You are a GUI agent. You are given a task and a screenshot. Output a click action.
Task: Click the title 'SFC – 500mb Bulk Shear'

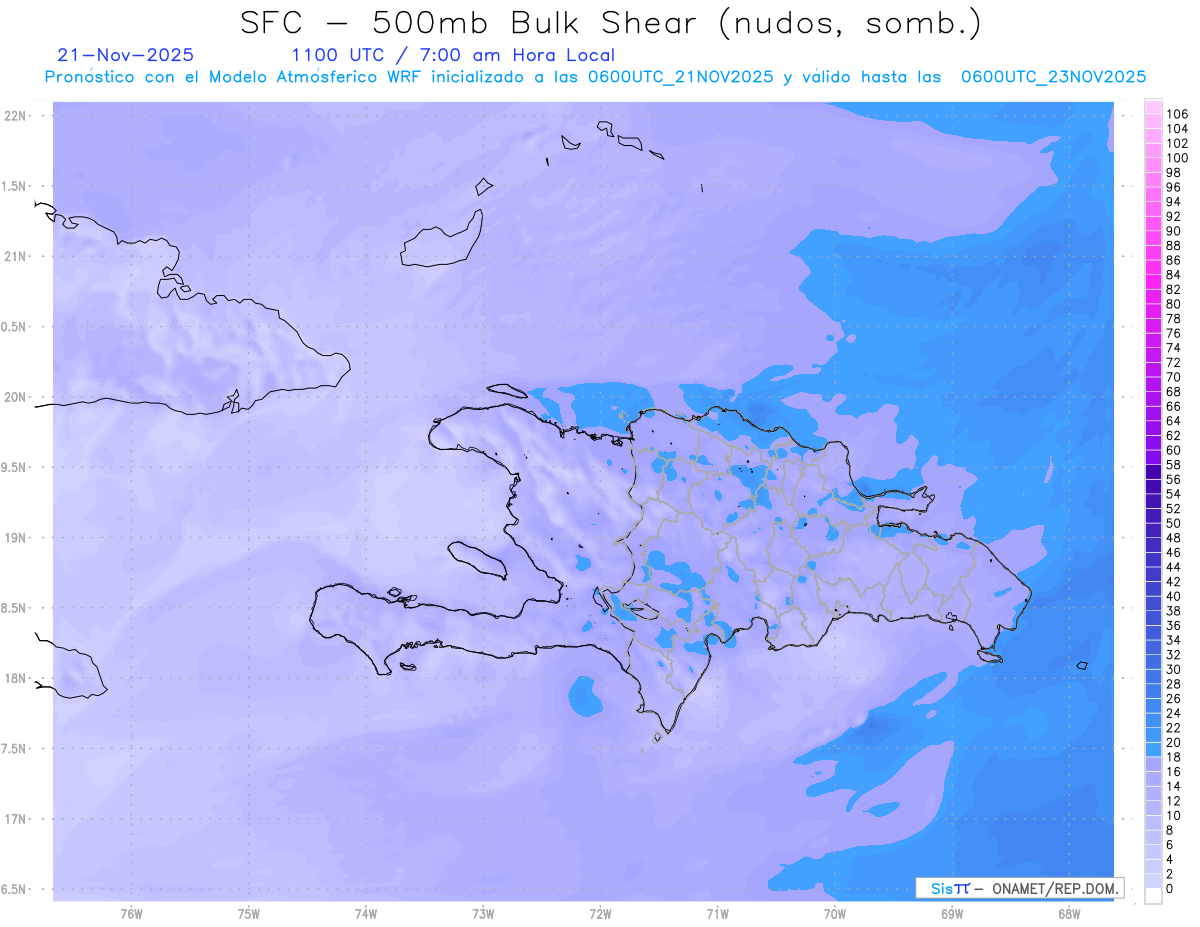[474, 22]
